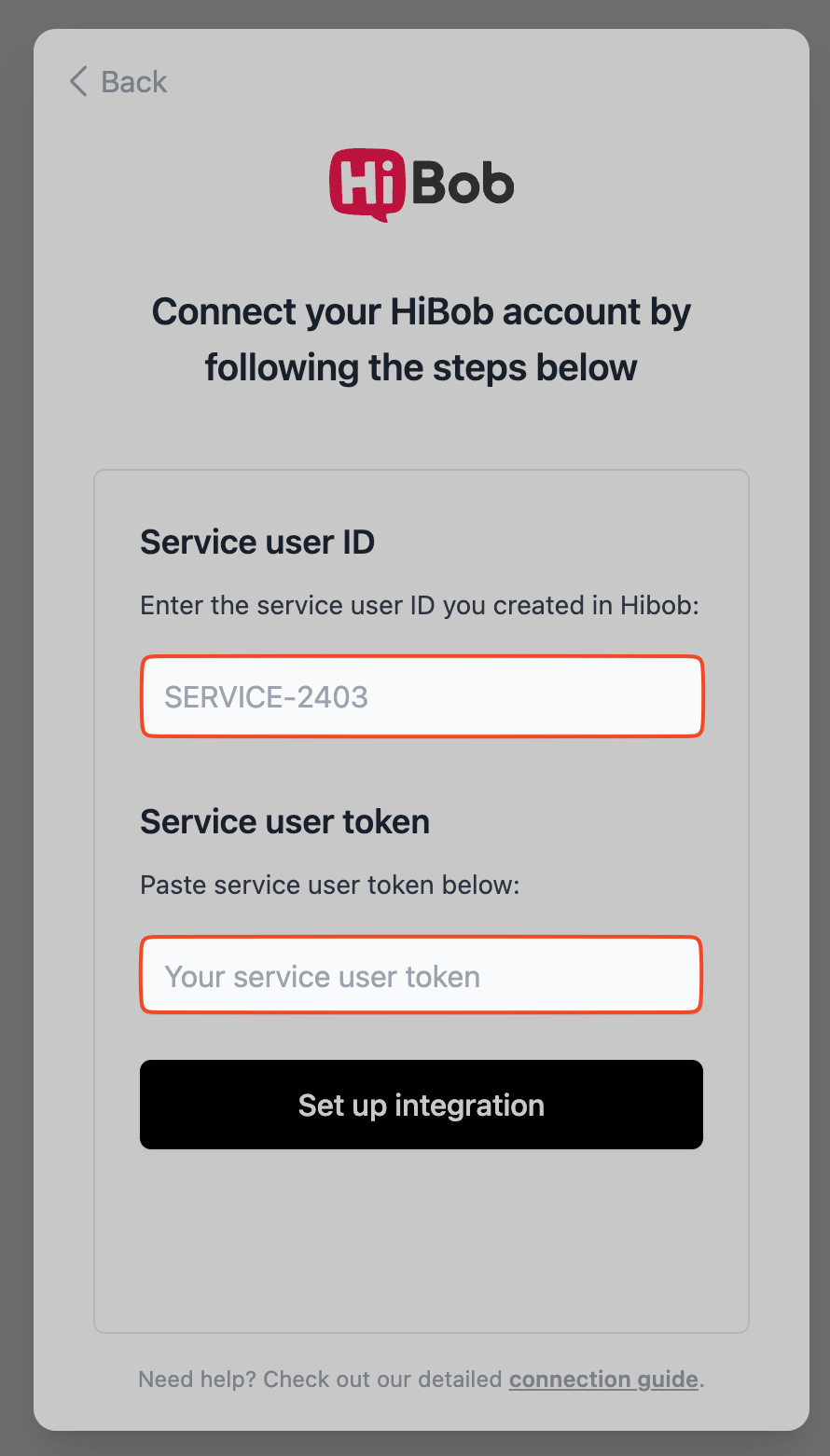Open the connection guide link

coord(603,1379)
